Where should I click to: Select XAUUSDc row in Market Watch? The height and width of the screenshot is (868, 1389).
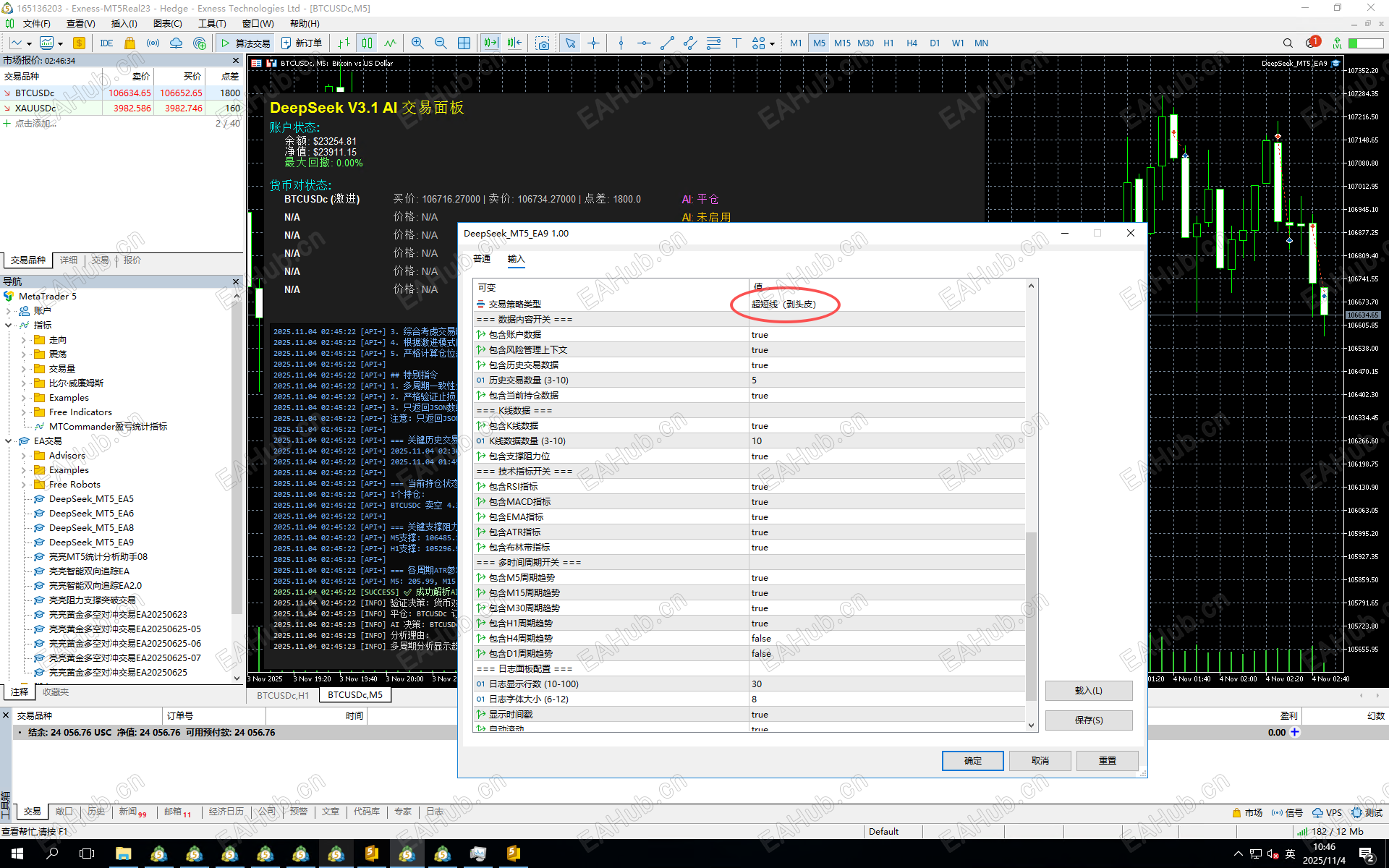(x=122, y=109)
